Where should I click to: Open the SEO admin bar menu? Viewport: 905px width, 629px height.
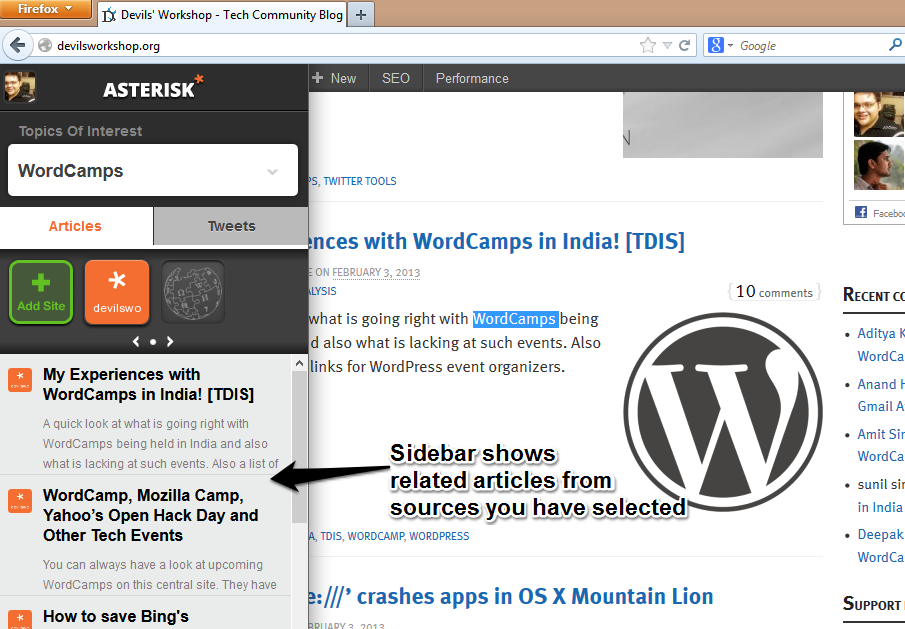pyautogui.click(x=396, y=78)
